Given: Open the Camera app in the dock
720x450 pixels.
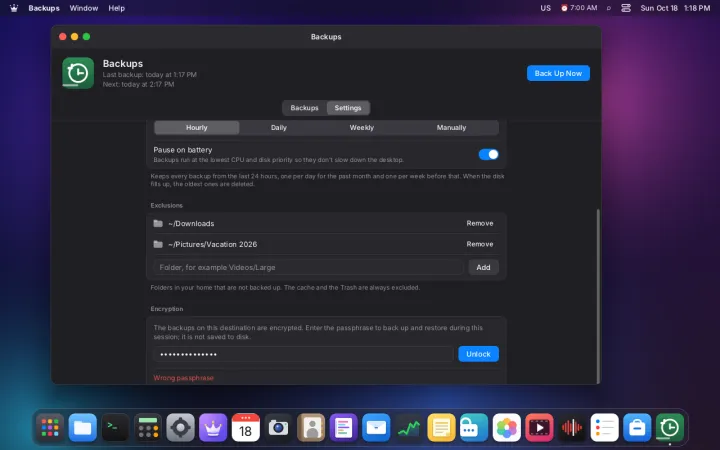Looking at the screenshot, I should pos(278,428).
